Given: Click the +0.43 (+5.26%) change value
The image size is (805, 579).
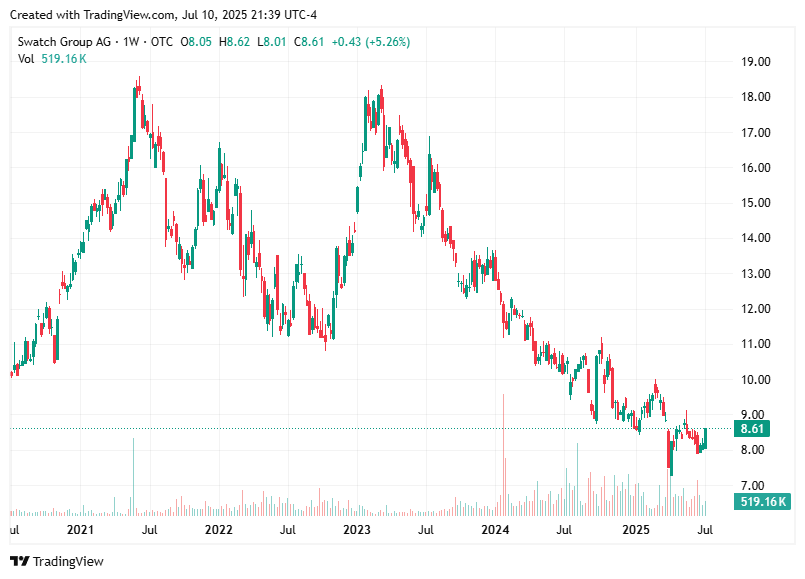Looking at the screenshot, I should pyautogui.click(x=371, y=42).
